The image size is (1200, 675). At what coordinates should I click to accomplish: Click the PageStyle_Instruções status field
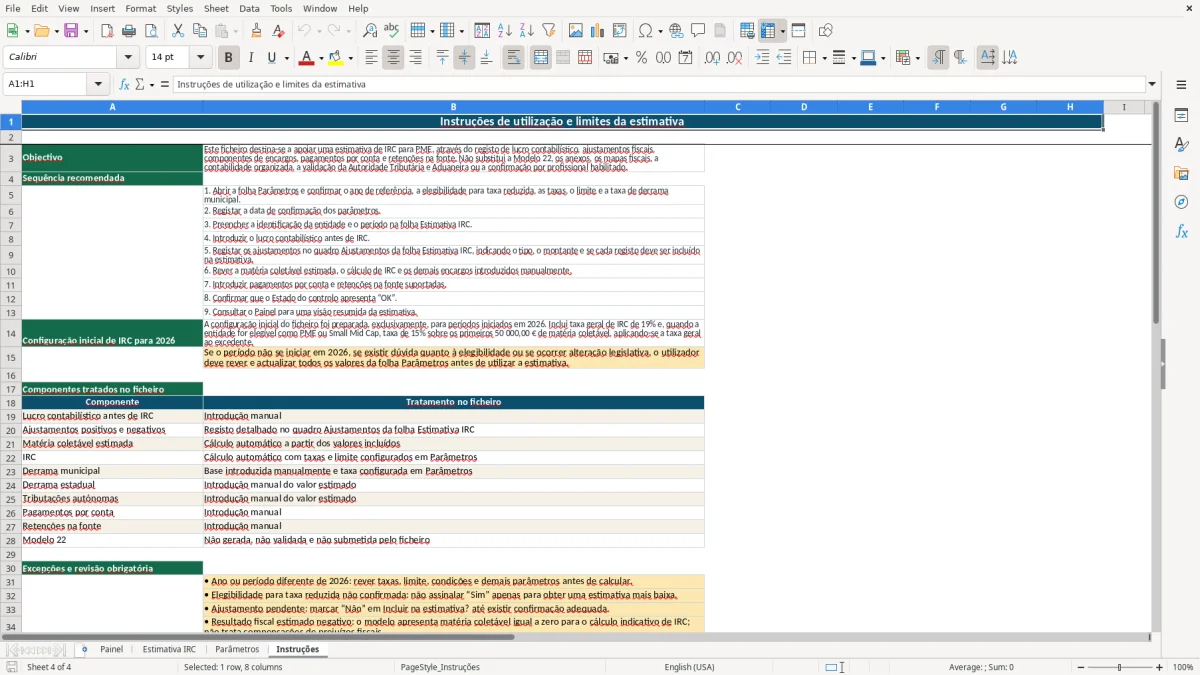click(x=440, y=667)
